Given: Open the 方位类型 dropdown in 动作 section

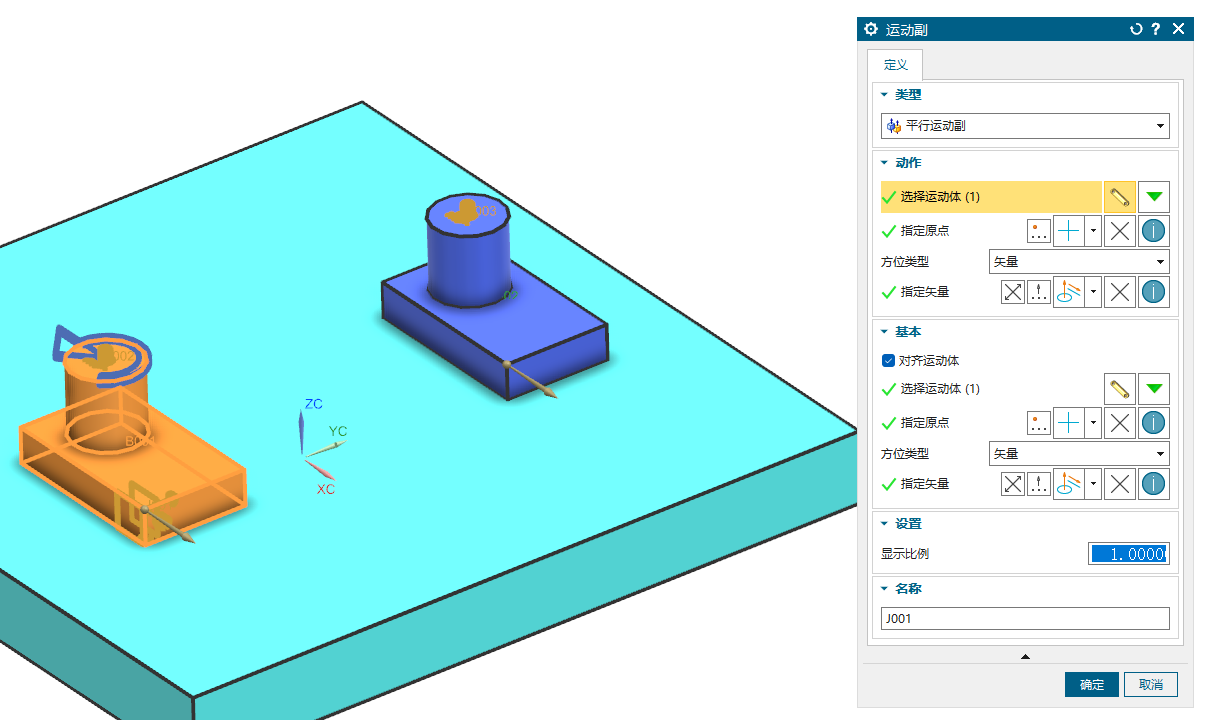Looking at the screenshot, I should [x=1078, y=262].
